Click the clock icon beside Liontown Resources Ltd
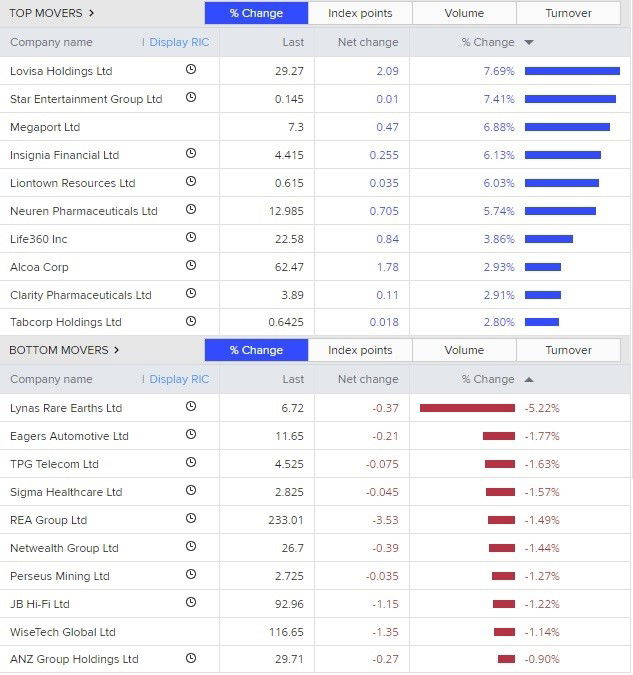 coord(191,181)
